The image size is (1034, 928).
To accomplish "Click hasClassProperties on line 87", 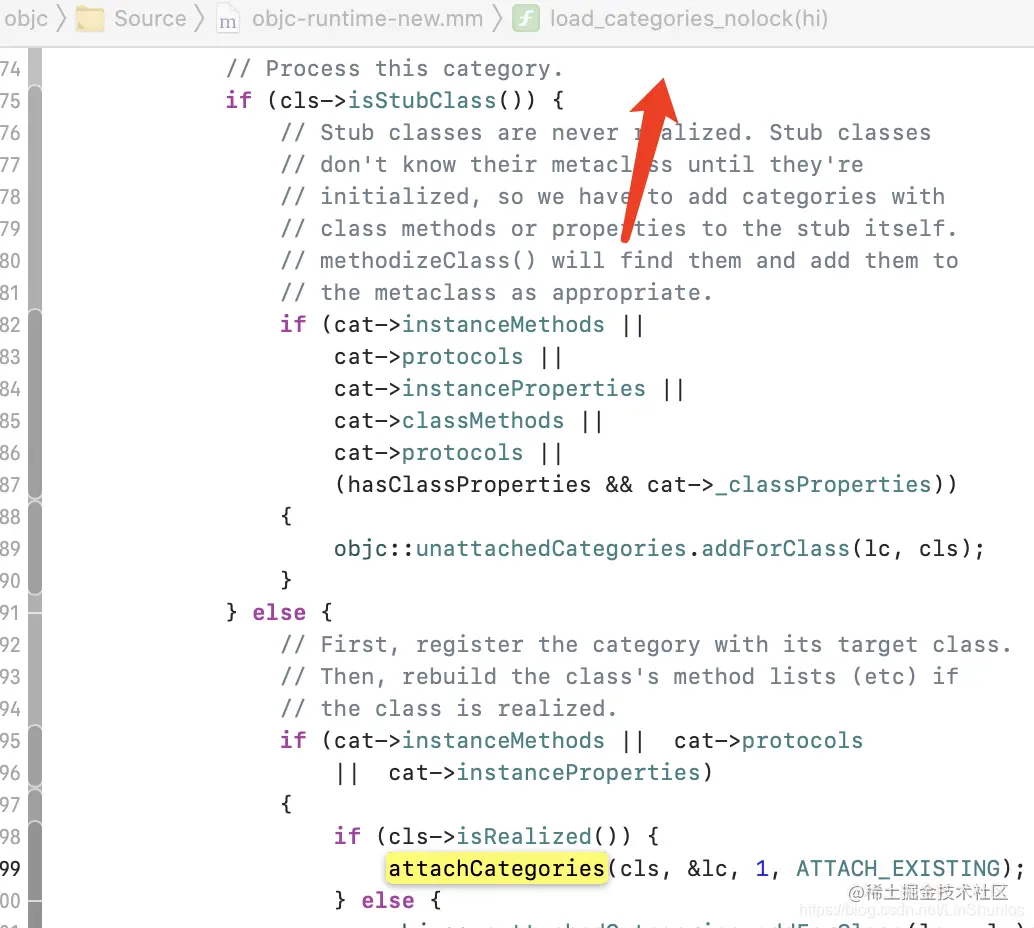I will click(x=470, y=485).
